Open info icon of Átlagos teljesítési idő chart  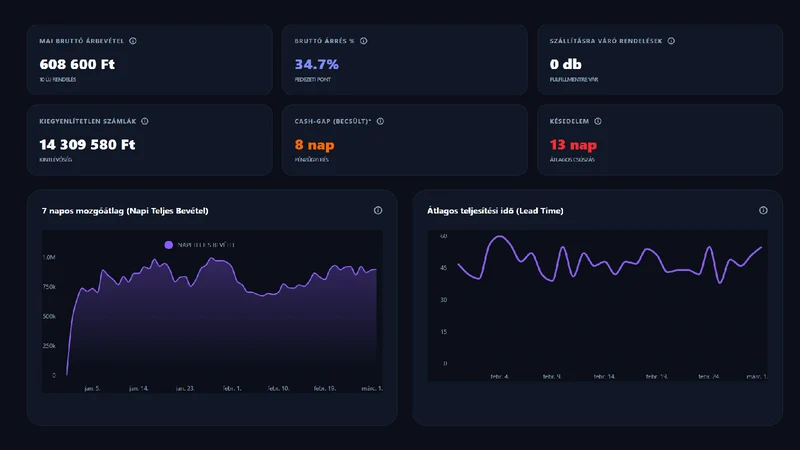point(763,210)
